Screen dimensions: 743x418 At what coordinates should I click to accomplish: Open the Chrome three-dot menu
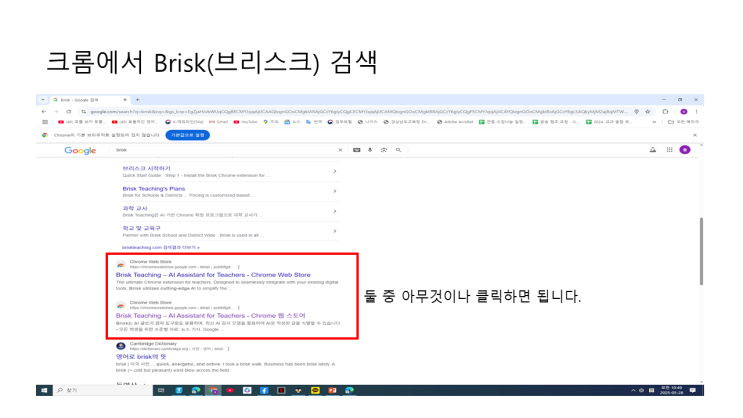pyautogui.click(x=696, y=112)
